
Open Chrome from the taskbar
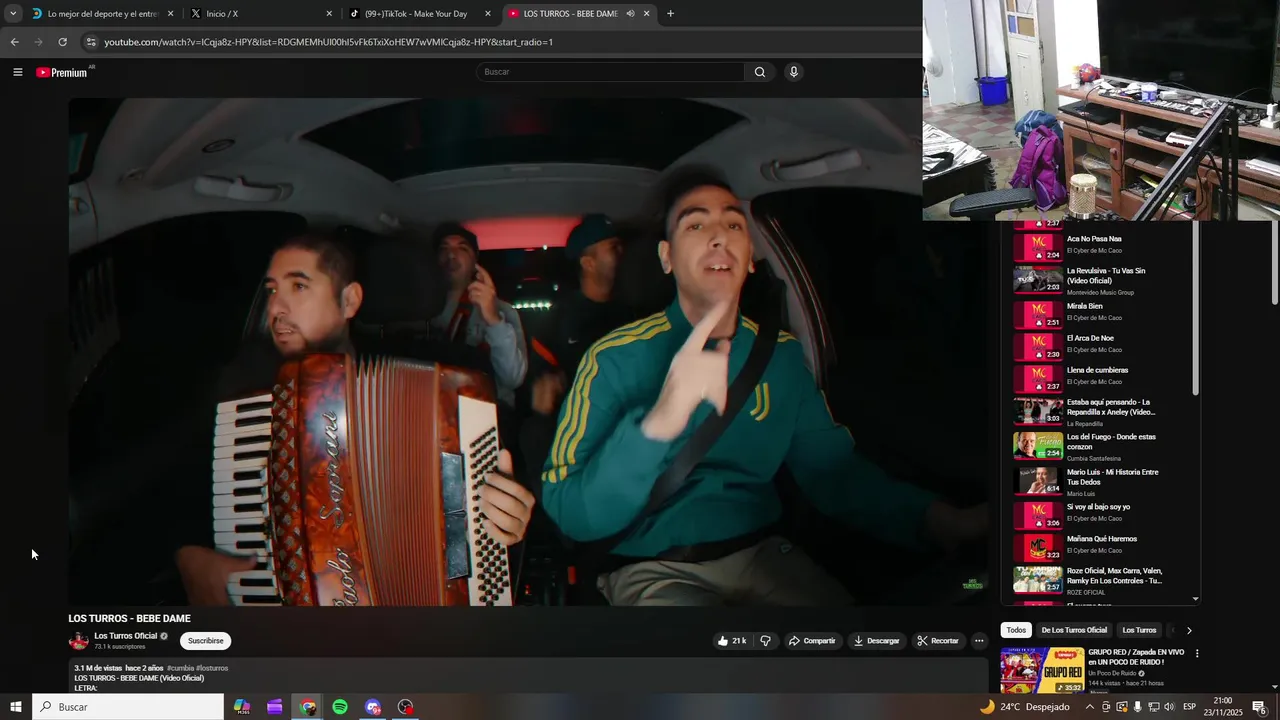[x=308, y=707]
